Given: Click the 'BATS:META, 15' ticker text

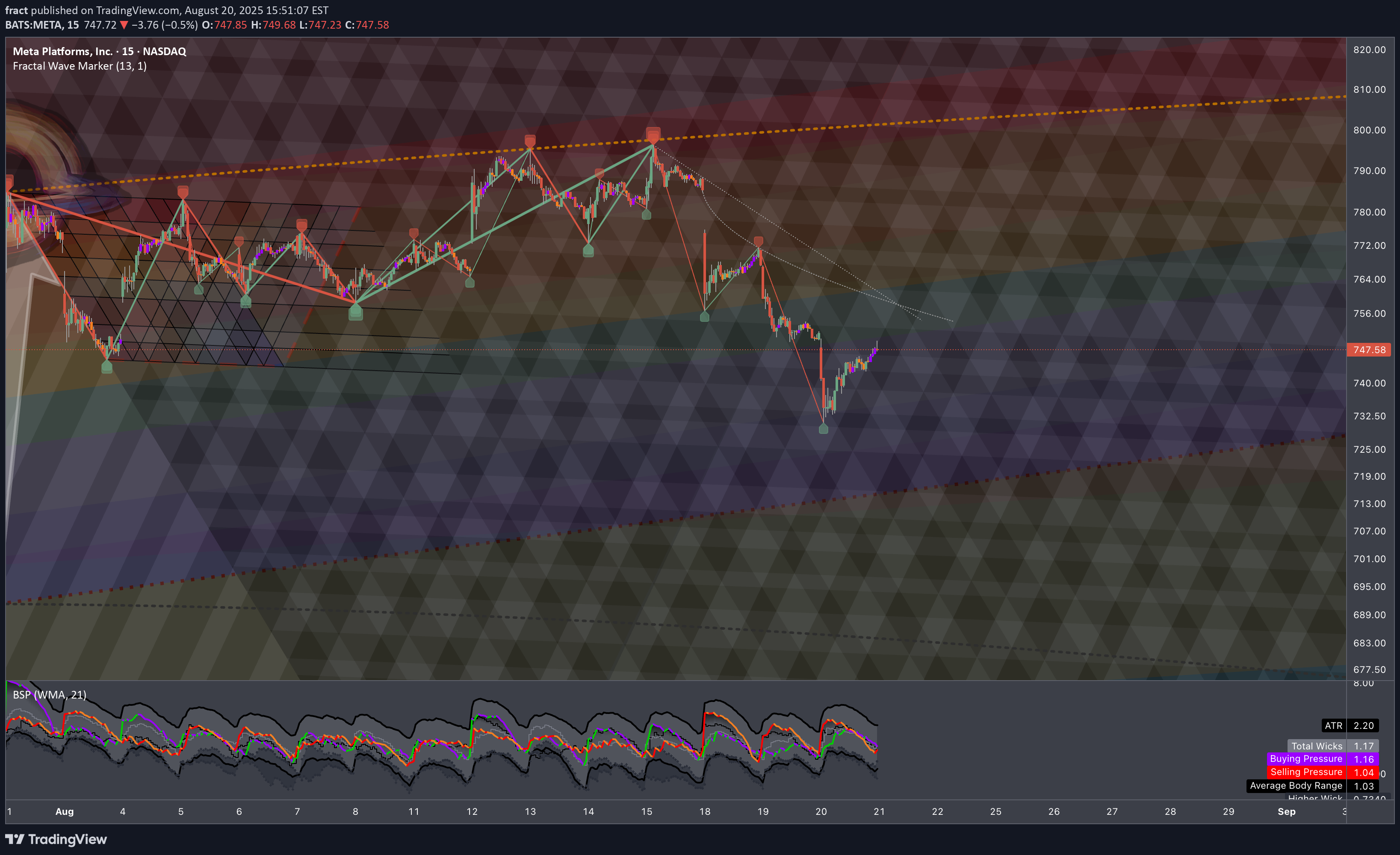Looking at the screenshot, I should point(42,25).
